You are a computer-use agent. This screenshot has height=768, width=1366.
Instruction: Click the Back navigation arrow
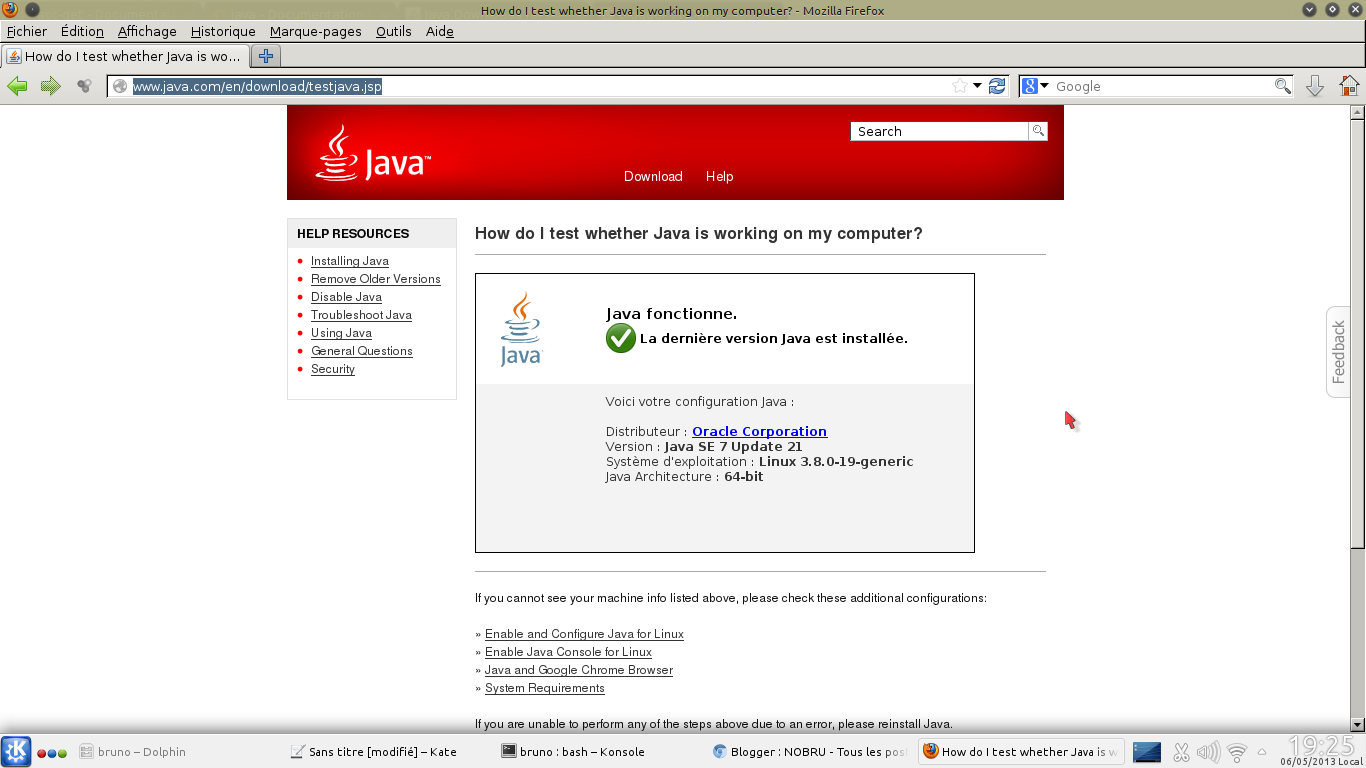17,86
